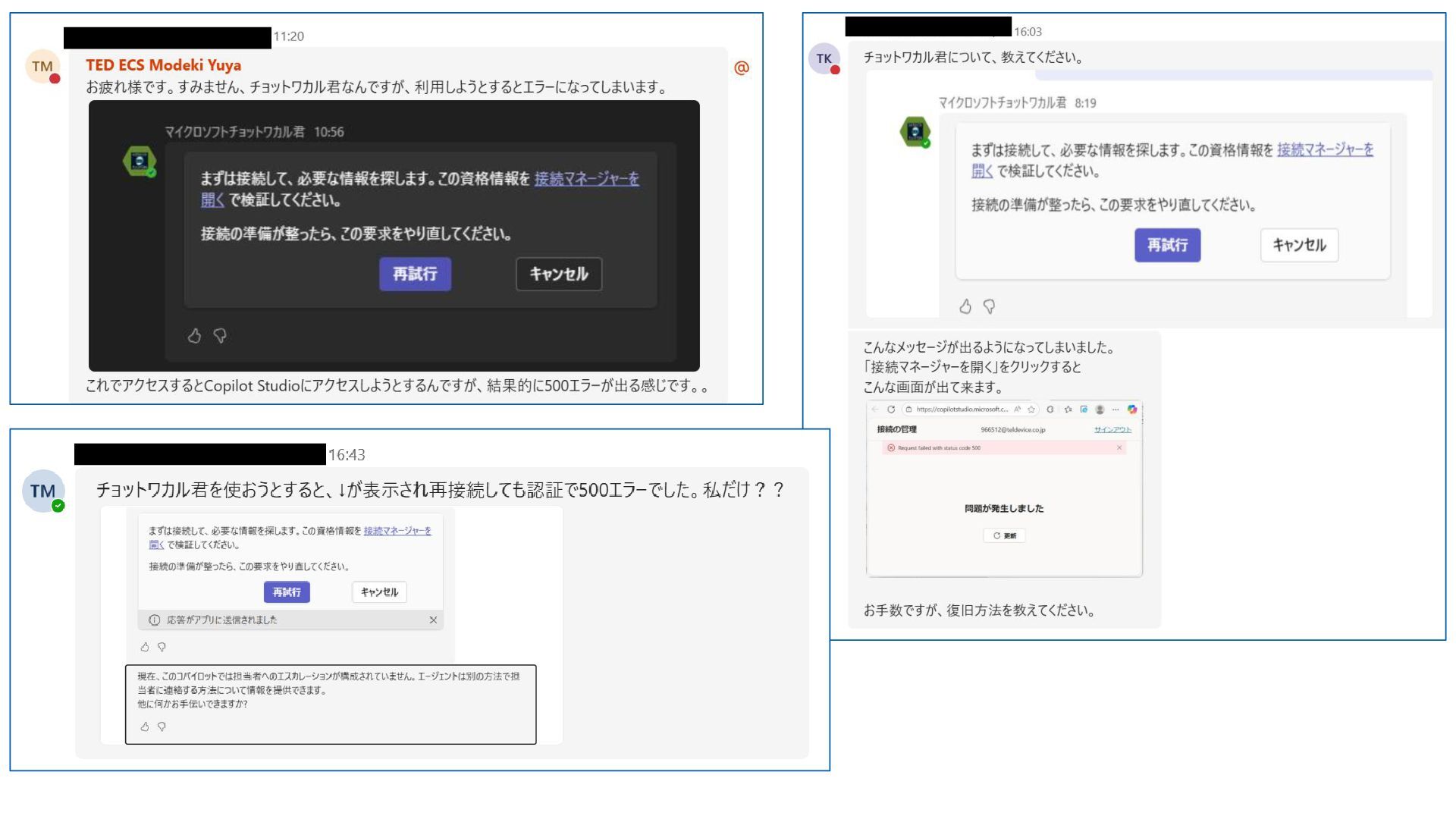Click Copilot icon in browser toolbar

1132,409
